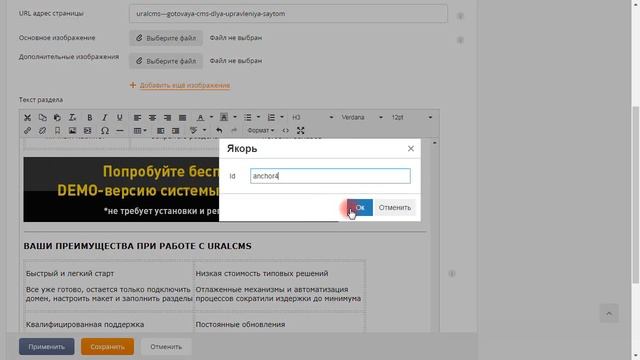Click Отменить in the Якорь dialog
The image size is (640, 360).
point(395,207)
